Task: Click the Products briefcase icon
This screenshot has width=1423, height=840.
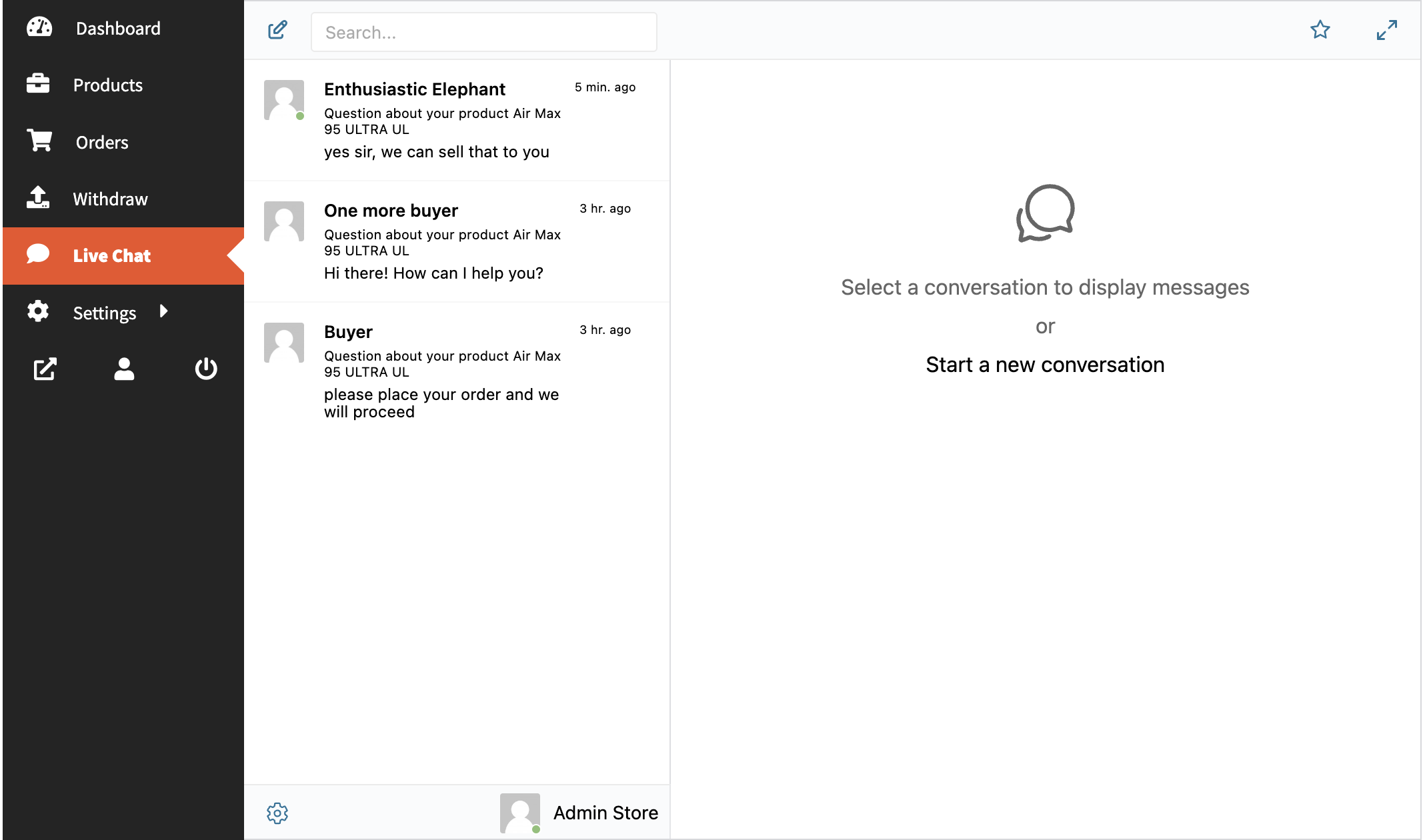Action: tap(38, 84)
